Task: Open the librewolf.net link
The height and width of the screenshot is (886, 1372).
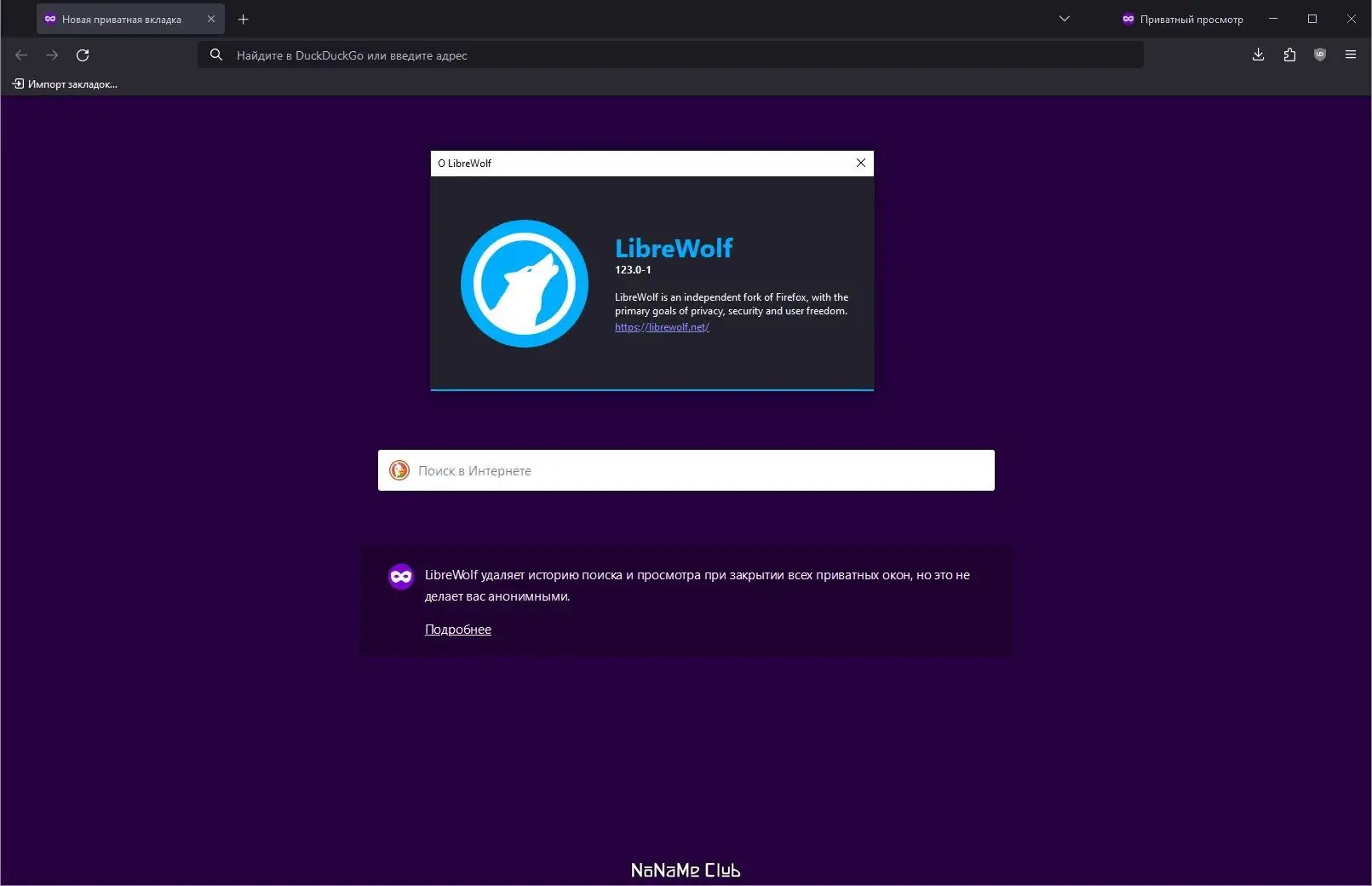Action: click(662, 327)
